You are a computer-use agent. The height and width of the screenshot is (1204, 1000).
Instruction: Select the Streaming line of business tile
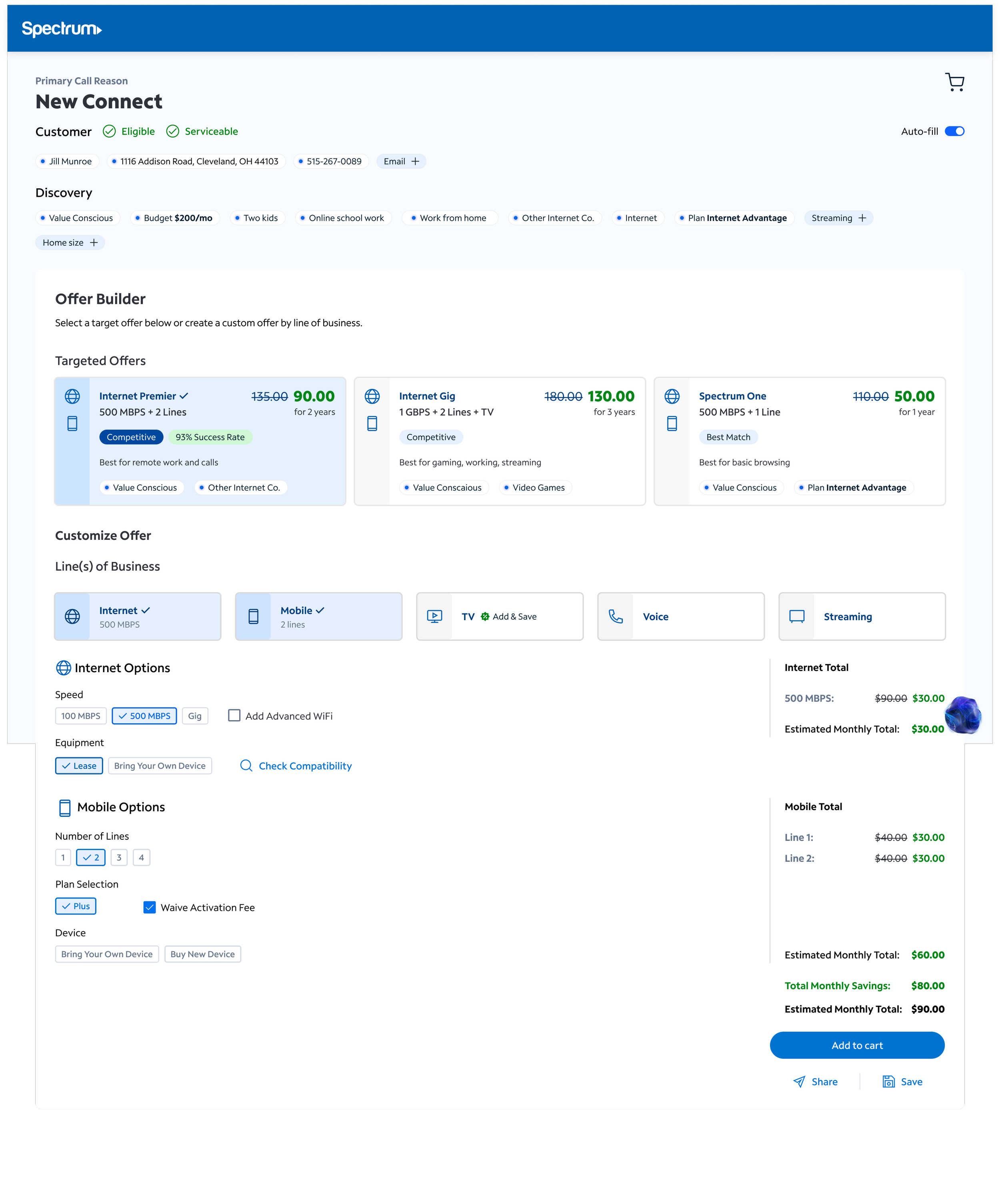click(x=862, y=617)
